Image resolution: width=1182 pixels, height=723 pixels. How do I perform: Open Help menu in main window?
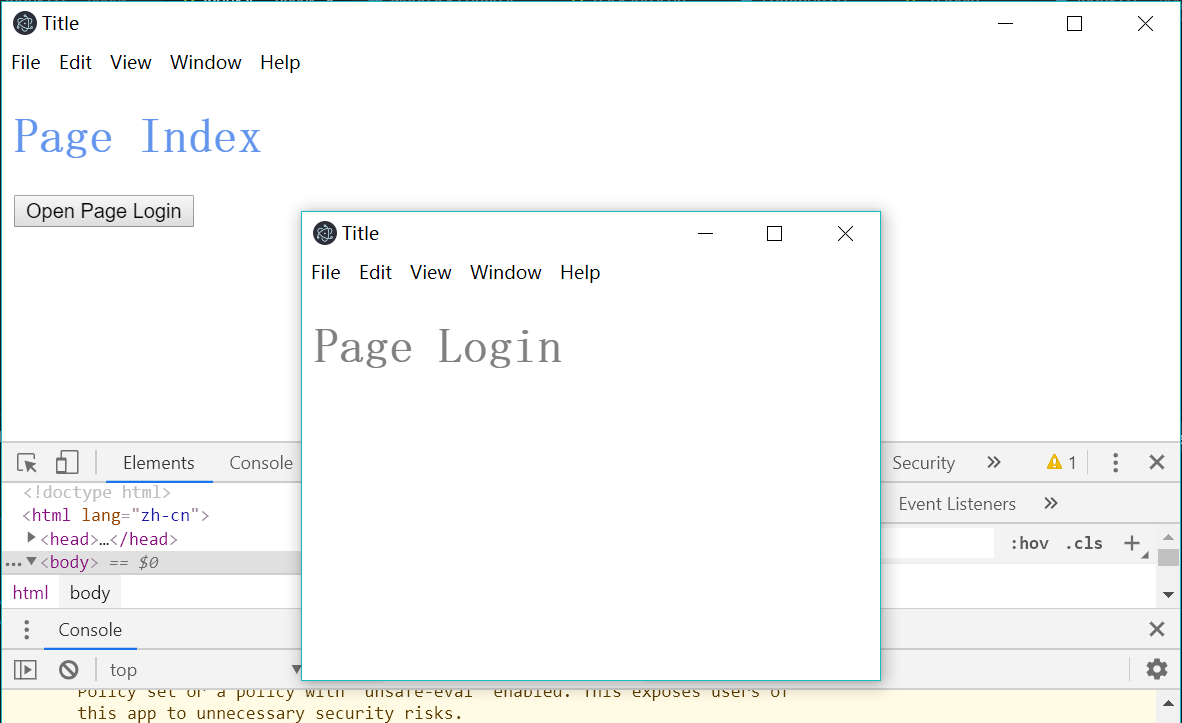[280, 63]
